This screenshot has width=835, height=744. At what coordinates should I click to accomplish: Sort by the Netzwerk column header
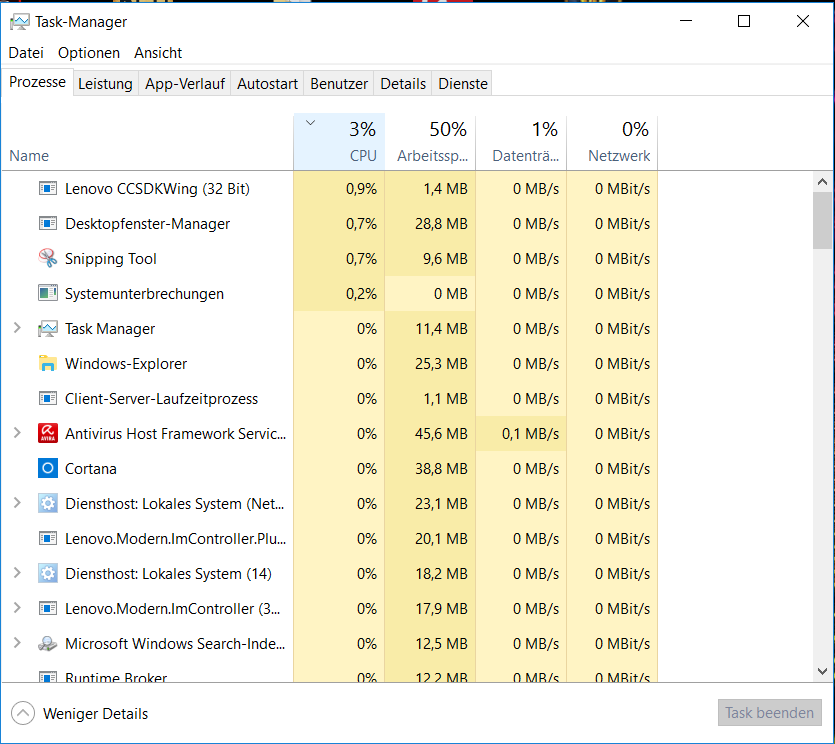pos(612,142)
